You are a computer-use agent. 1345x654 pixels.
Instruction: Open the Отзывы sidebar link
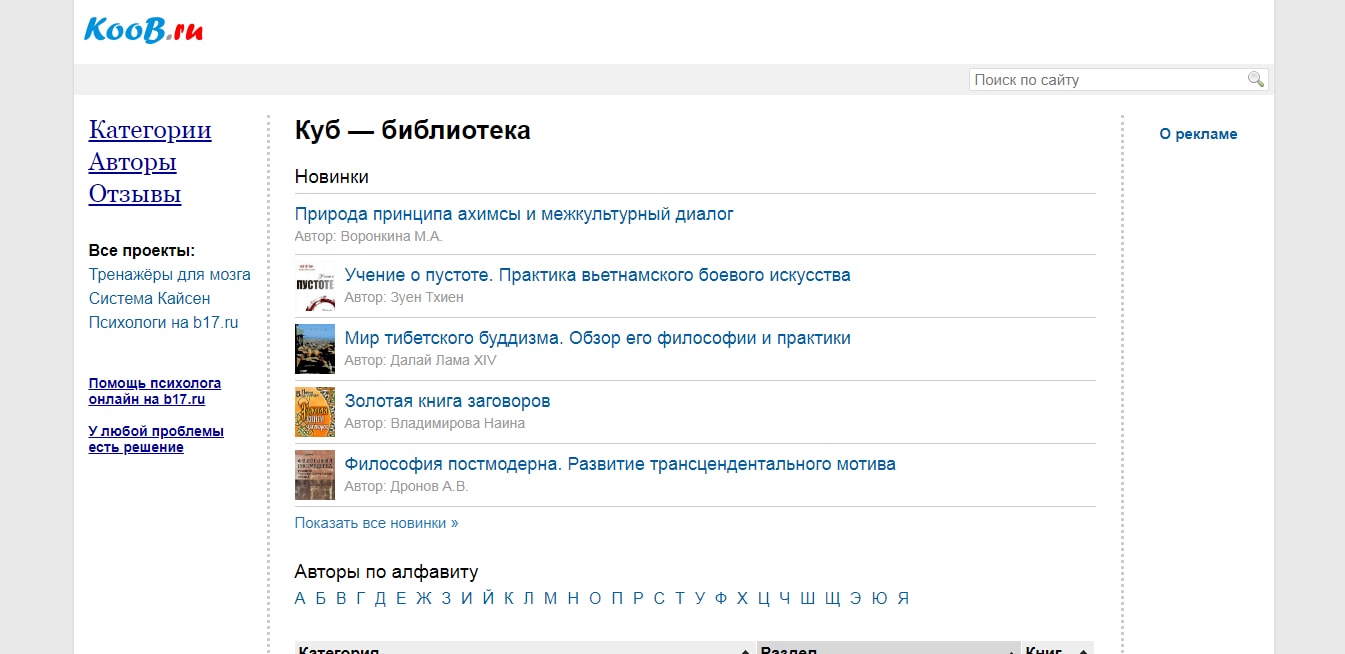pyautogui.click(x=135, y=194)
